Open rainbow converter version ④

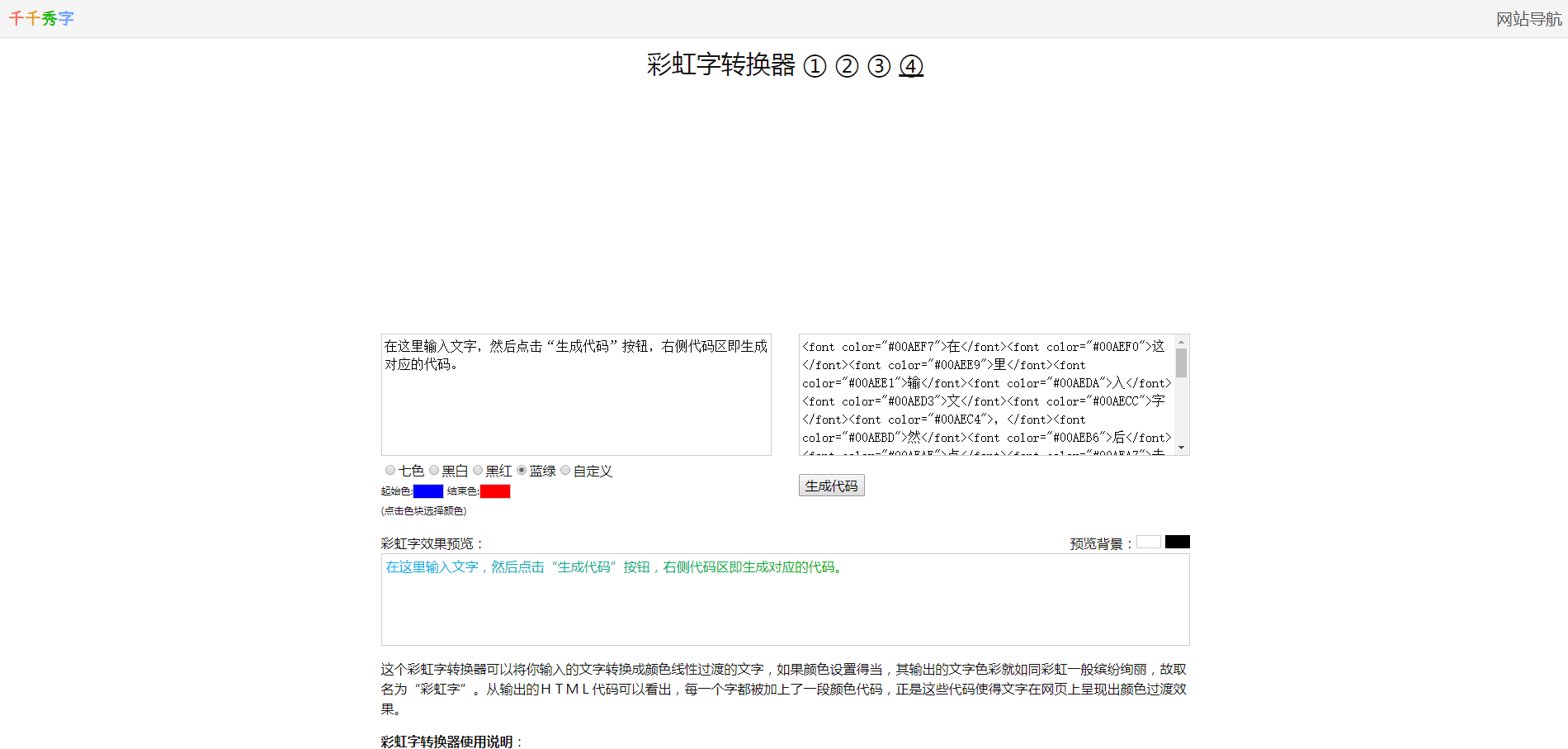click(911, 66)
